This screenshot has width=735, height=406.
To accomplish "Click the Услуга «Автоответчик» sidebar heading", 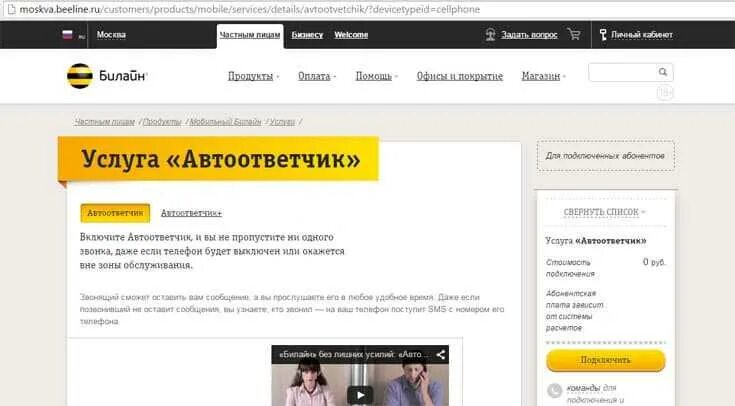I will point(596,241).
